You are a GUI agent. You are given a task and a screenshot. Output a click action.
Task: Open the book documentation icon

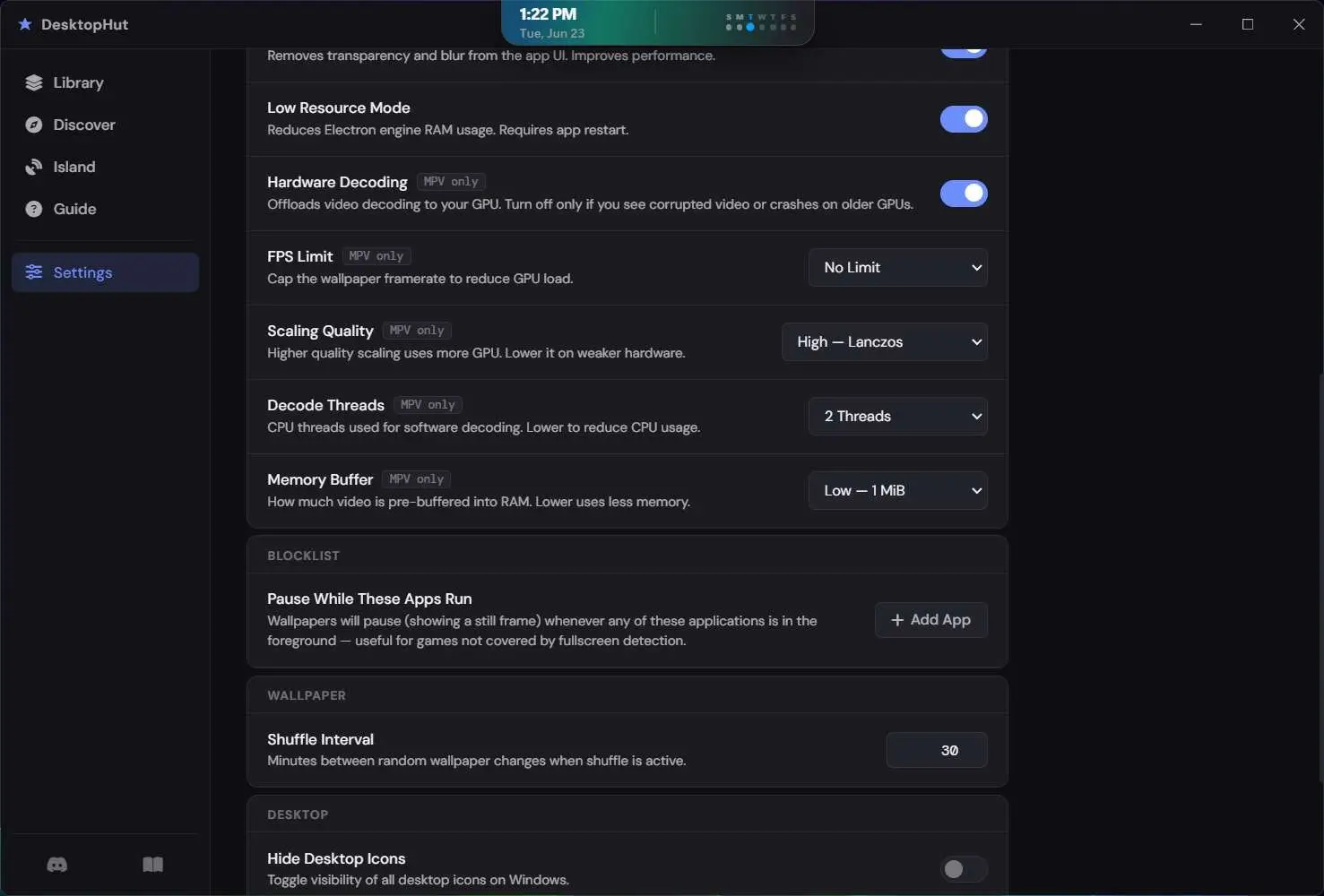153,865
